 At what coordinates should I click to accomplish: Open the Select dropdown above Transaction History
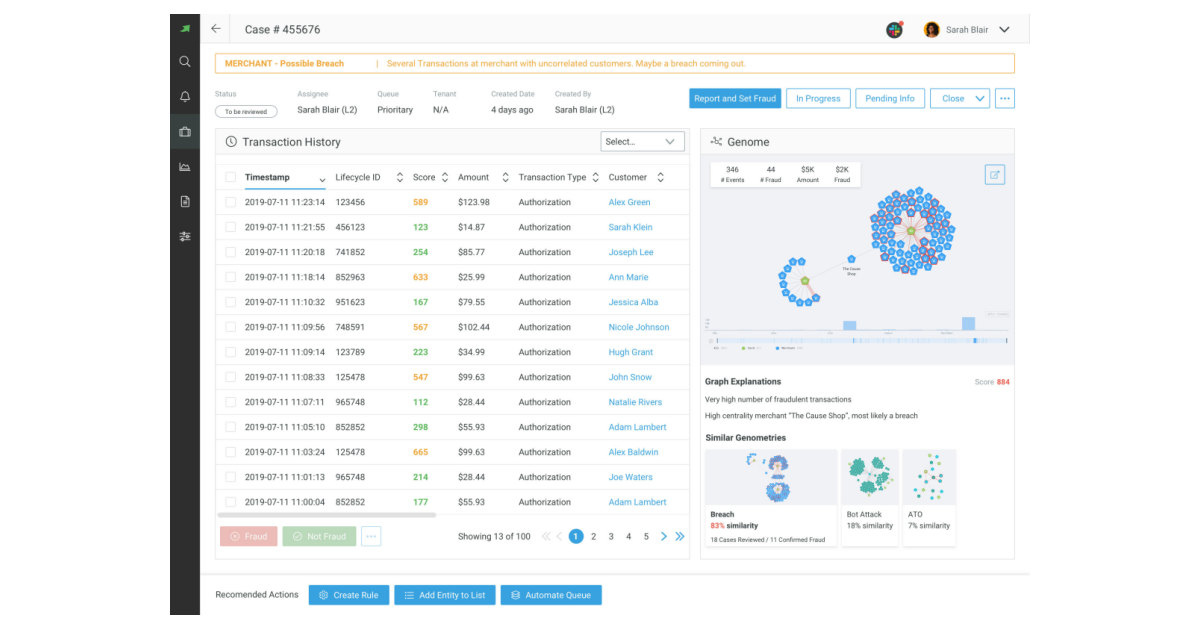(640, 141)
